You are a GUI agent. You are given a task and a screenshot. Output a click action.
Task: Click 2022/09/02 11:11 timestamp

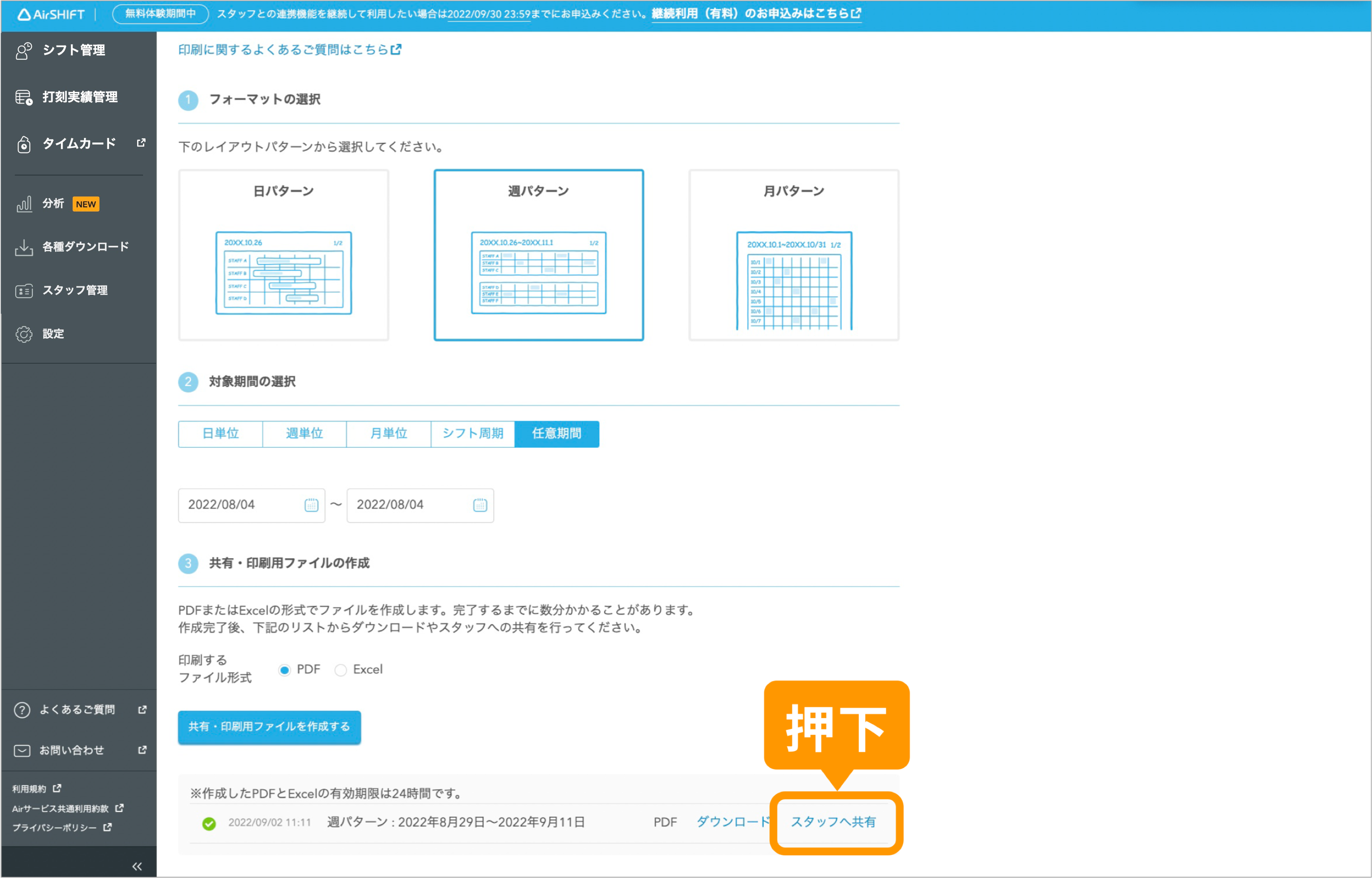point(270,823)
